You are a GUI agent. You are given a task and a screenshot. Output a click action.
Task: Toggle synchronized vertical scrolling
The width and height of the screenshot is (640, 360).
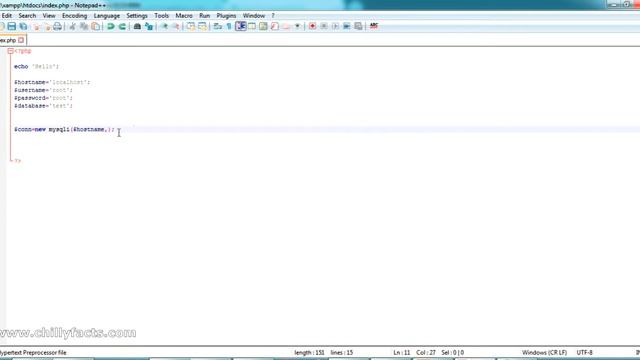[x=191, y=27]
